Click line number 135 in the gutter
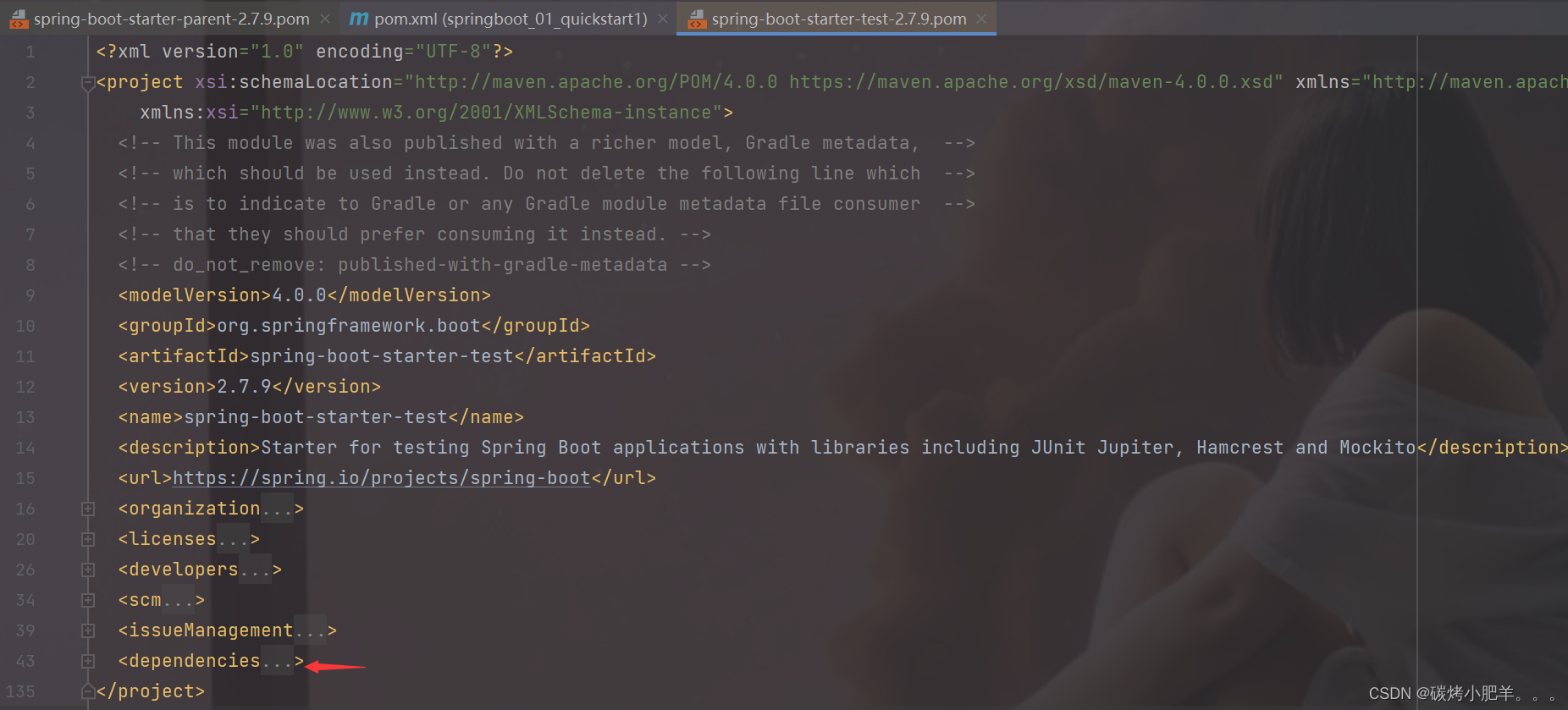This screenshot has height=710, width=1568. [x=20, y=691]
